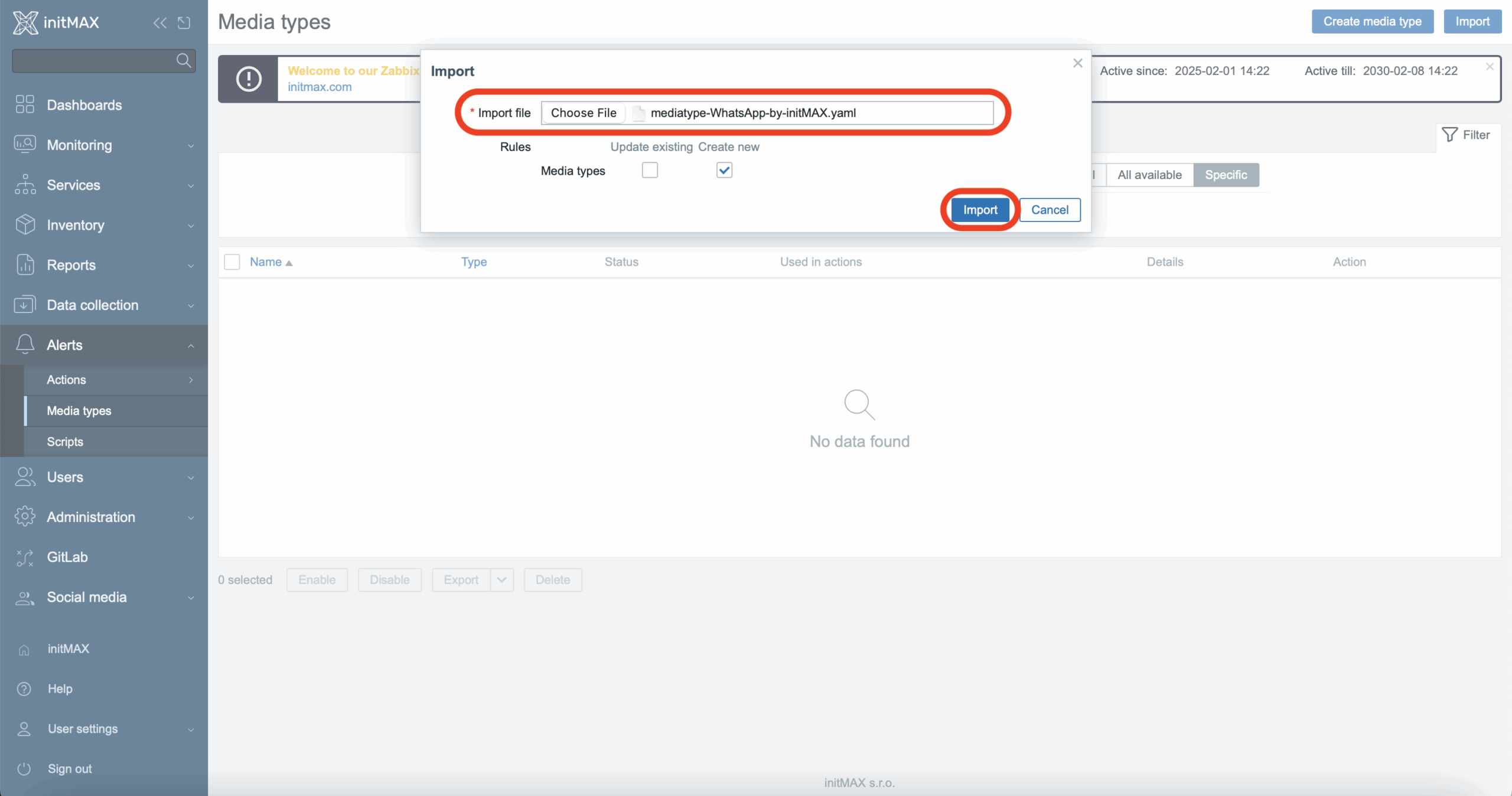Uncheck Create new checkbox for Media types
The width and height of the screenshot is (1512, 796).
[x=724, y=170]
